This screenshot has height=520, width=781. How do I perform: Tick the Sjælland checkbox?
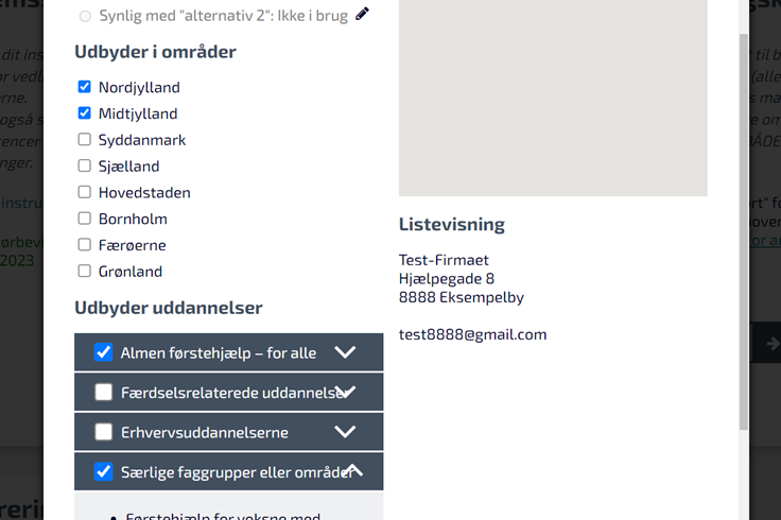(x=85, y=165)
